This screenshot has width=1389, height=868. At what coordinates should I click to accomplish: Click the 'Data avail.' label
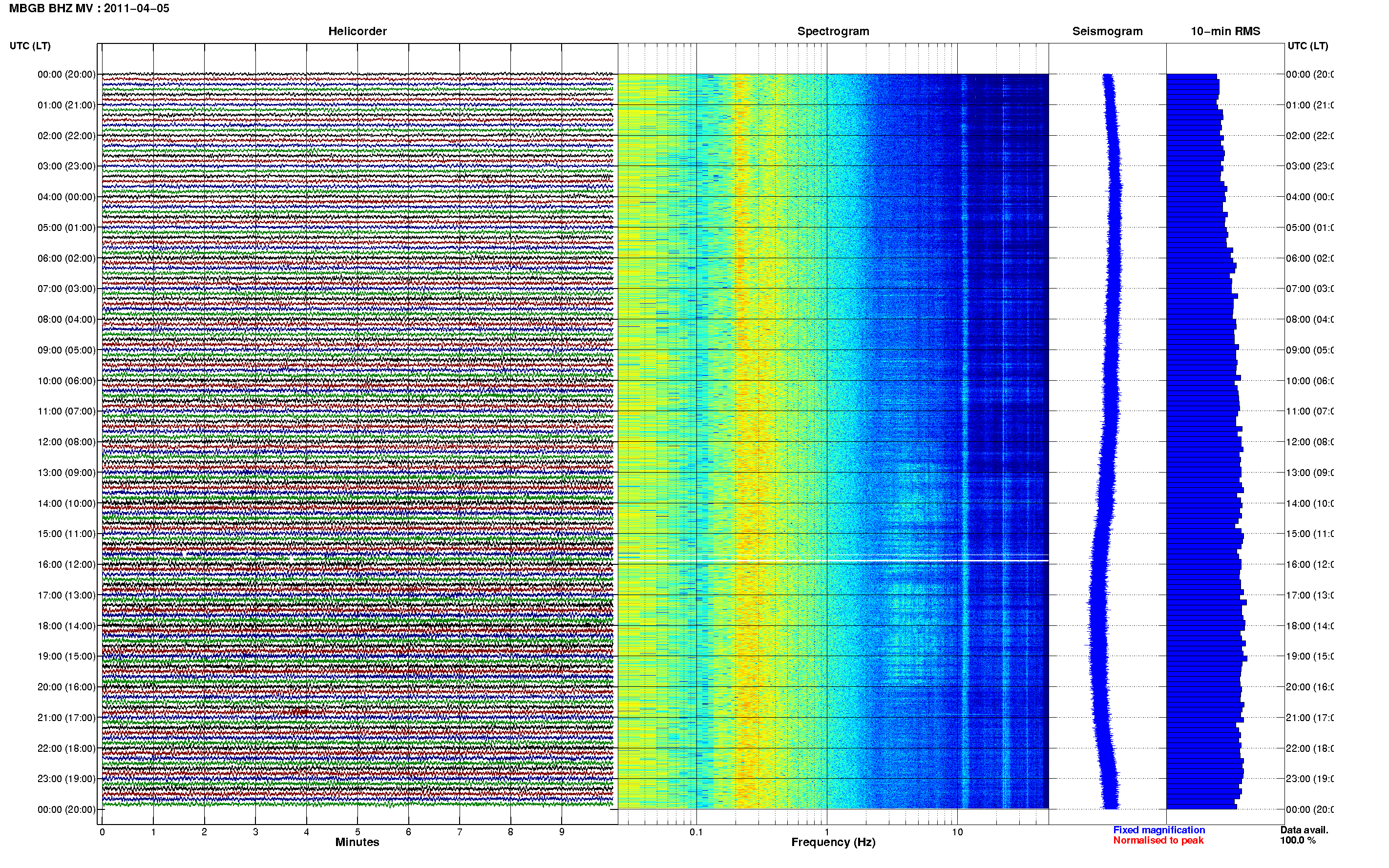pyautogui.click(x=1304, y=830)
